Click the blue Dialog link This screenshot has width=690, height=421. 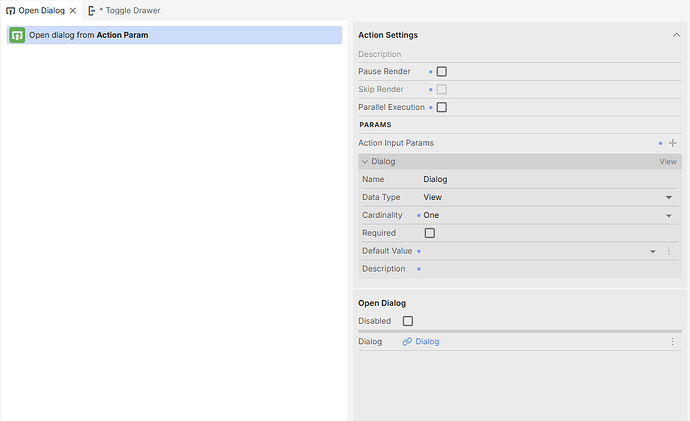click(427, 342)
